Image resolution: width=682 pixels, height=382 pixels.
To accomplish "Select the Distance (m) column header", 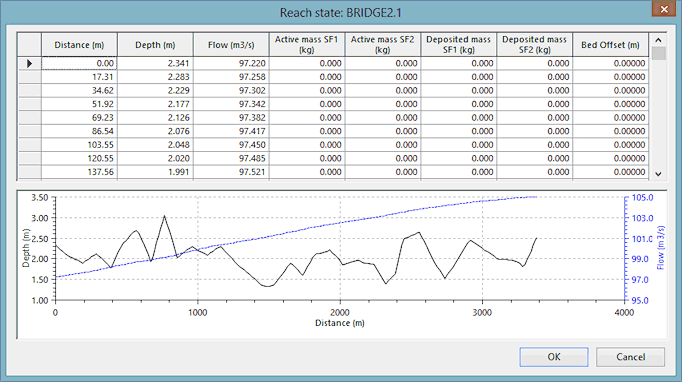I will 79,45.
